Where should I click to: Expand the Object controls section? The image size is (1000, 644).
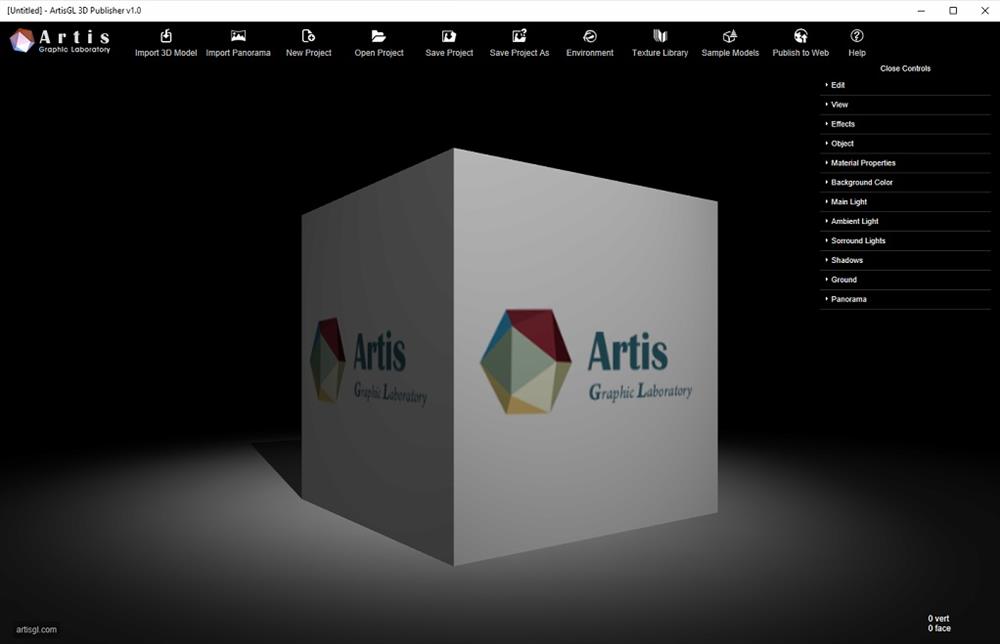coord(905,143)
